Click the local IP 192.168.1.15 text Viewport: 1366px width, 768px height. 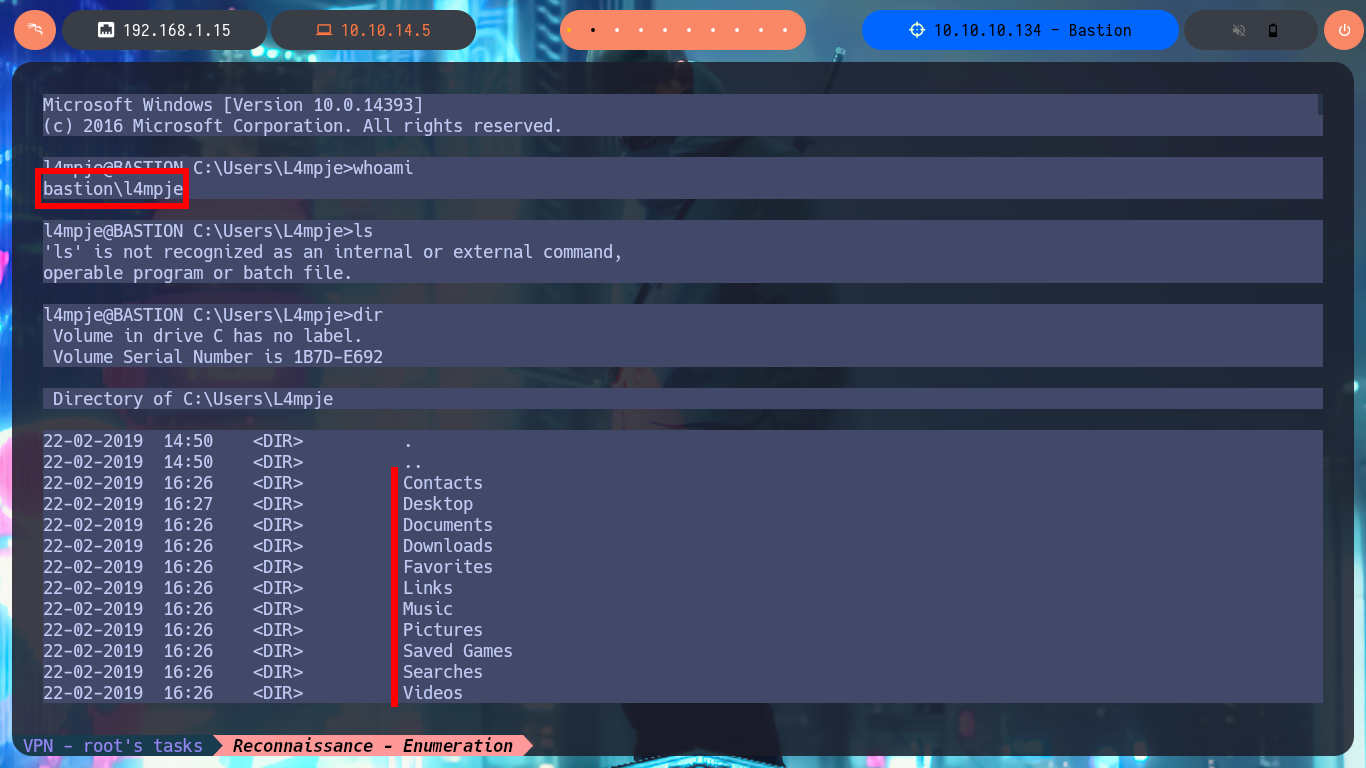click(x=177, y=30)
